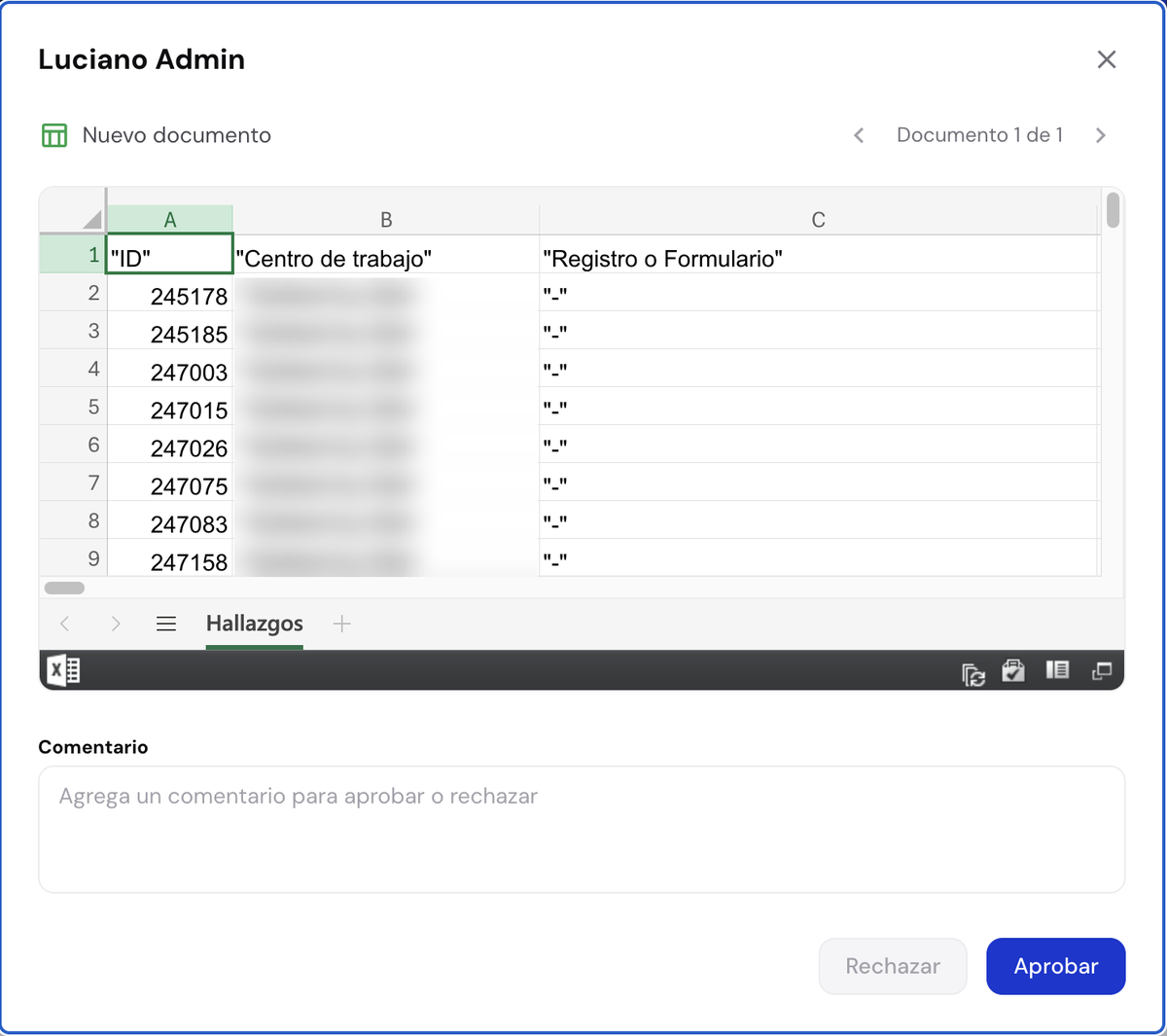Click the horizontal scrollbar thumb of the sheet
The height and width of the screenshot is (1036, 1167).
click(64, 588)
